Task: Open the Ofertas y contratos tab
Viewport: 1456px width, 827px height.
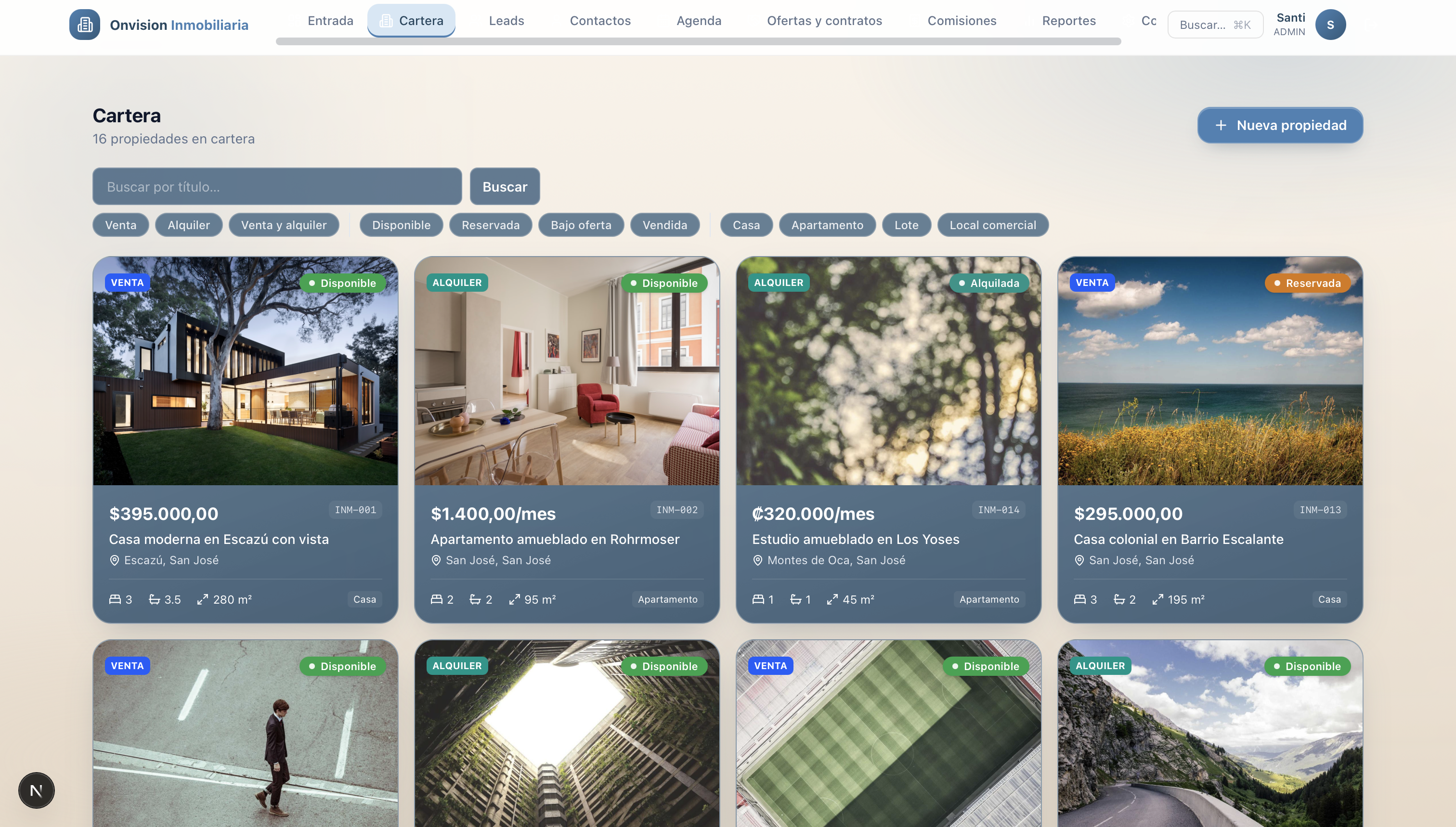Action: click(824, 20)
